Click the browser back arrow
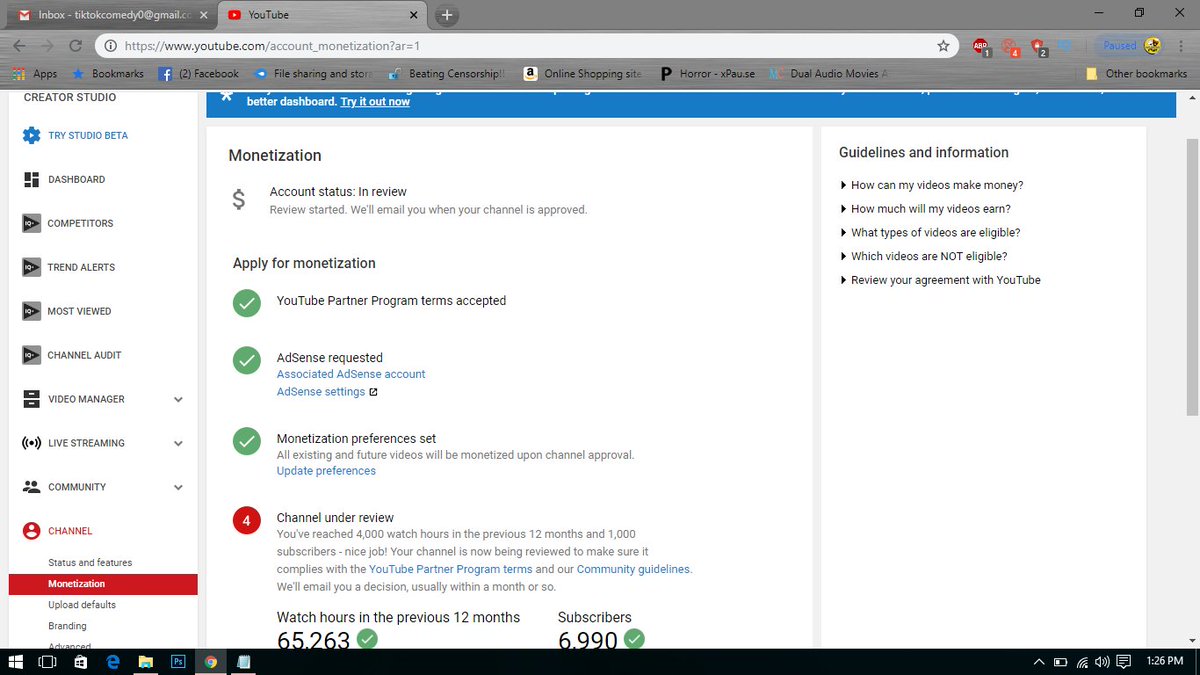This screenshot has height=675, width=1200. 21,46
